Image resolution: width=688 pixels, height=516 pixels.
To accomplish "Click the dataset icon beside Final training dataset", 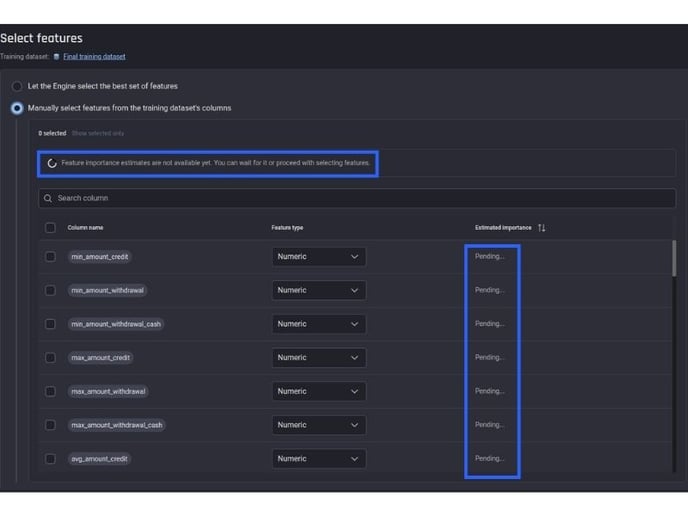I will tap(56, 57).
